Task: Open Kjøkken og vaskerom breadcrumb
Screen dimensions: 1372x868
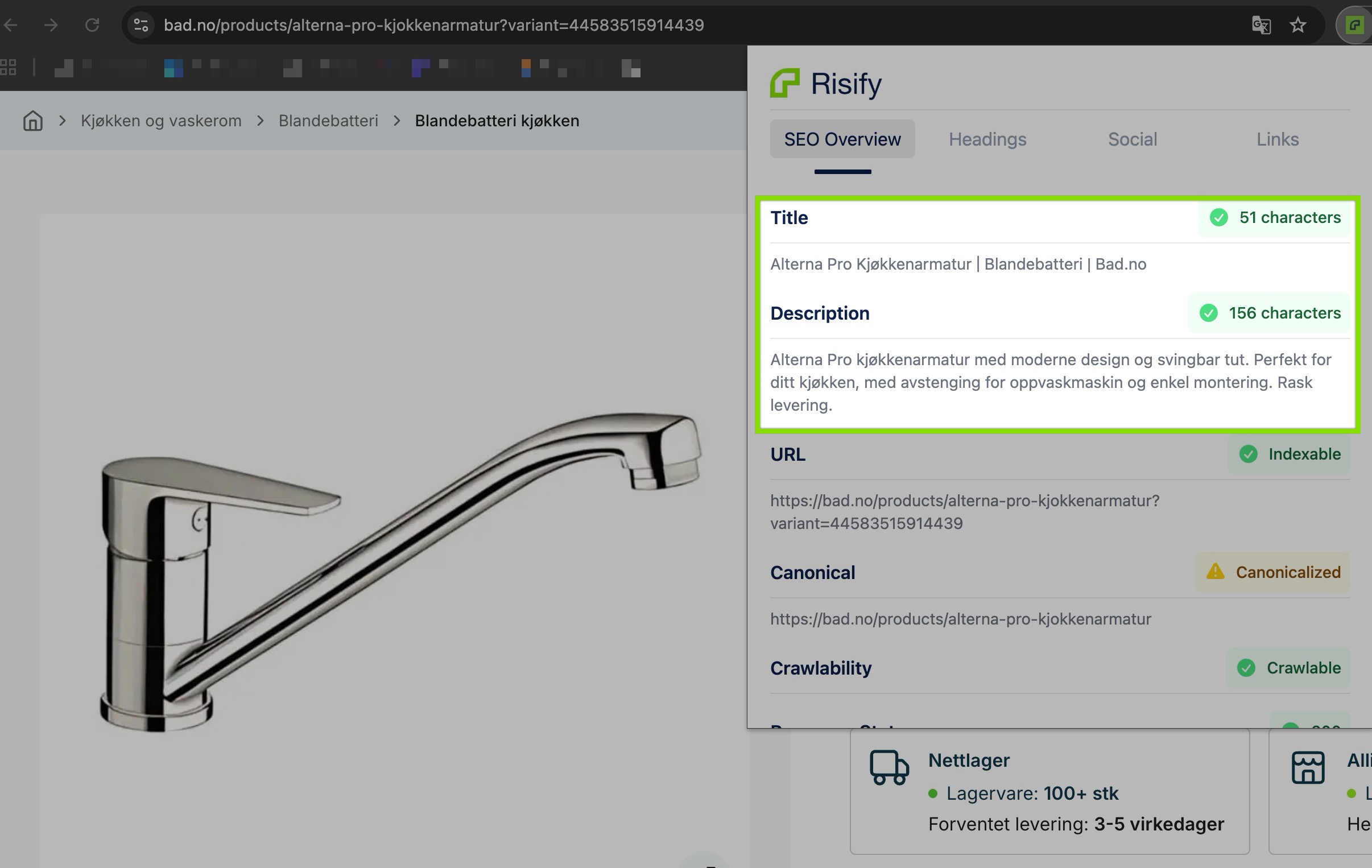Action: [161, 121]
